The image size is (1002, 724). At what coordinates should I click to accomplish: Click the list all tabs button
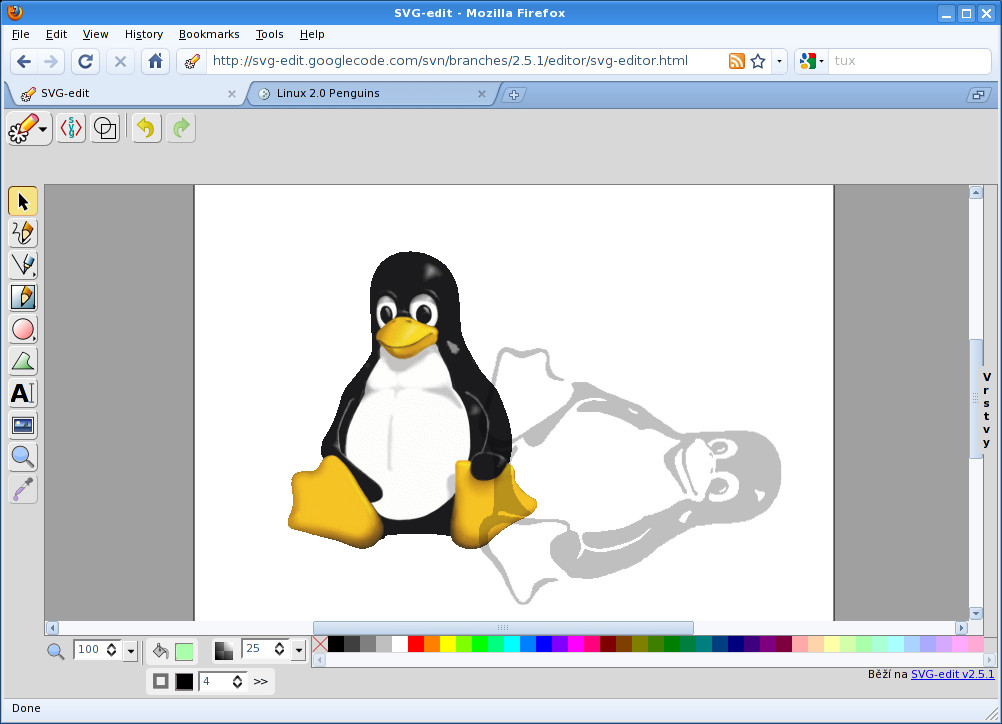tap(978, 95)
